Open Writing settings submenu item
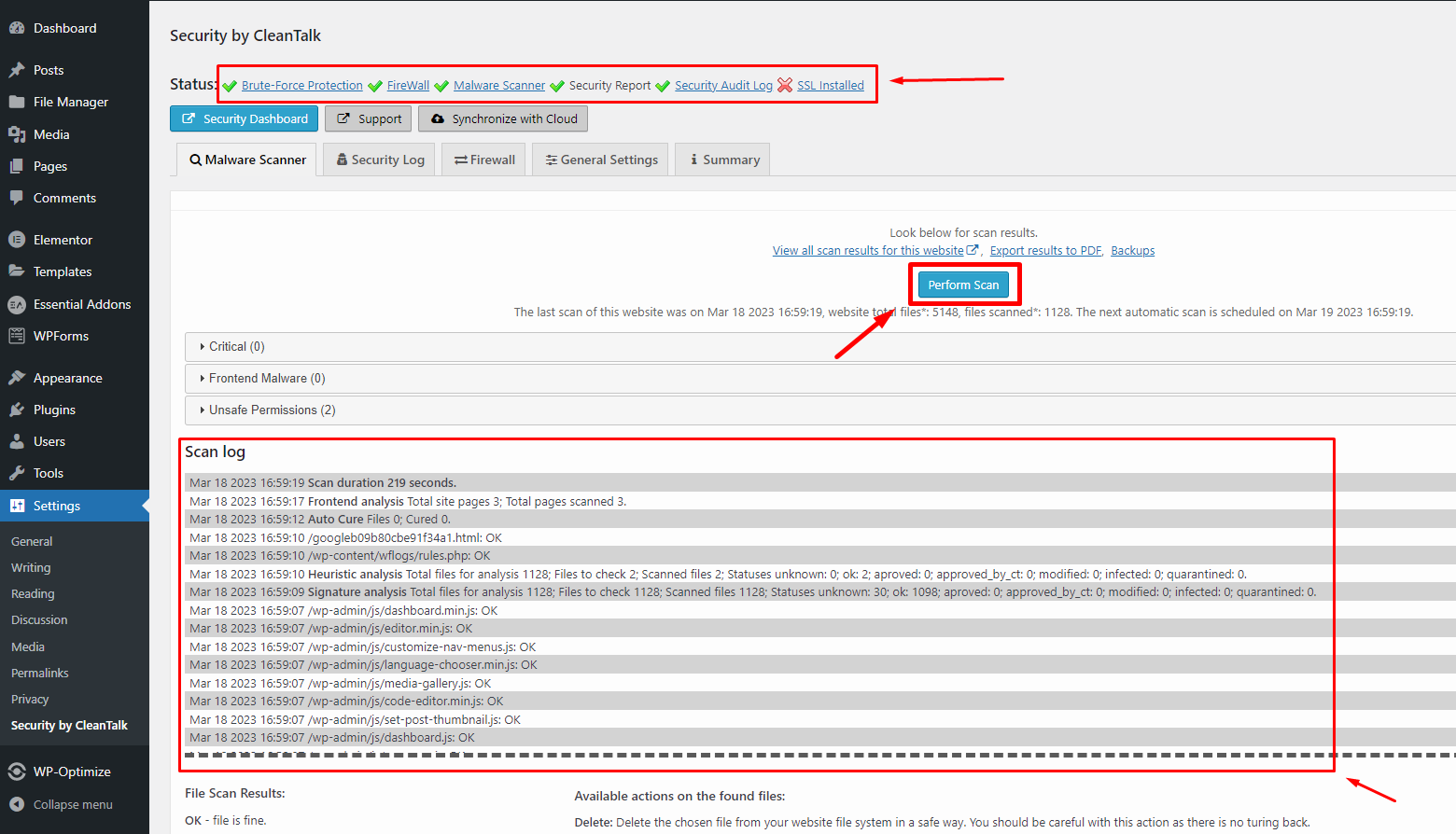 click(31, 567)
